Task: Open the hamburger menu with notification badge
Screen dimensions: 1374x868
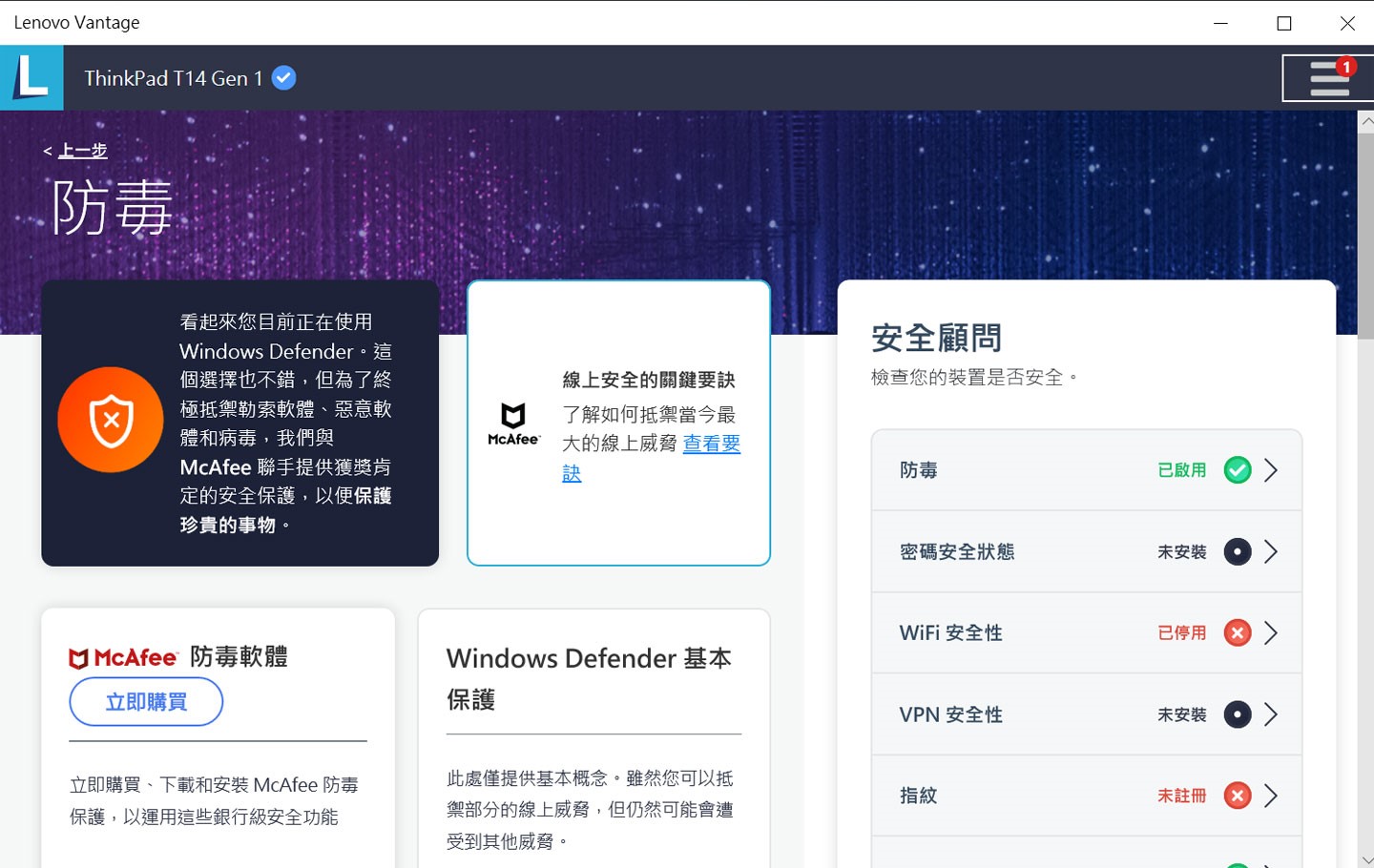Action: pos(1328,78)
